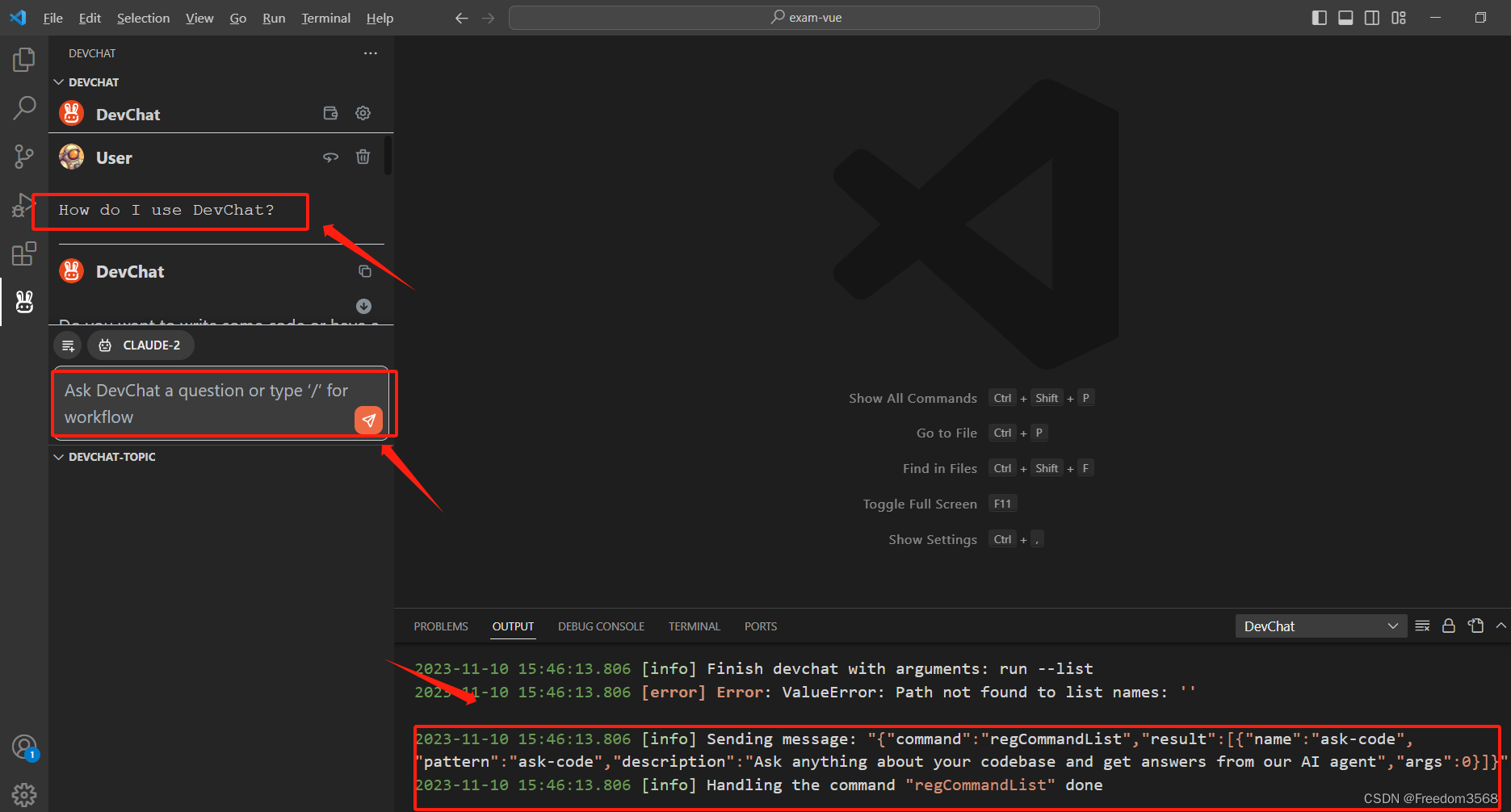The height and width of the screenshot is (812, 1511).
Task: Click the VS Code logo in title bar
Action: 19,18
